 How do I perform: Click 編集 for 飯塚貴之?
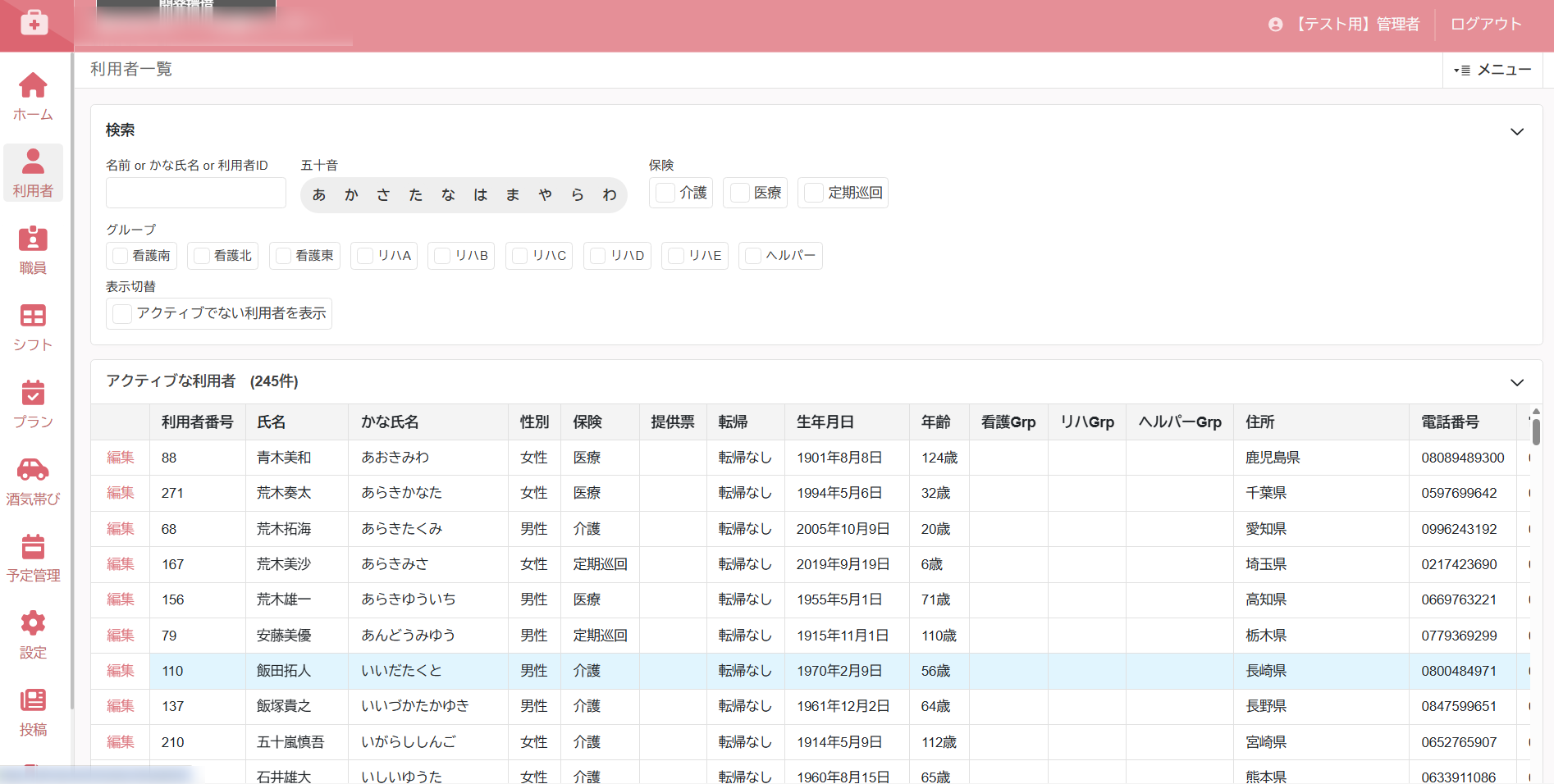(121, 706)
